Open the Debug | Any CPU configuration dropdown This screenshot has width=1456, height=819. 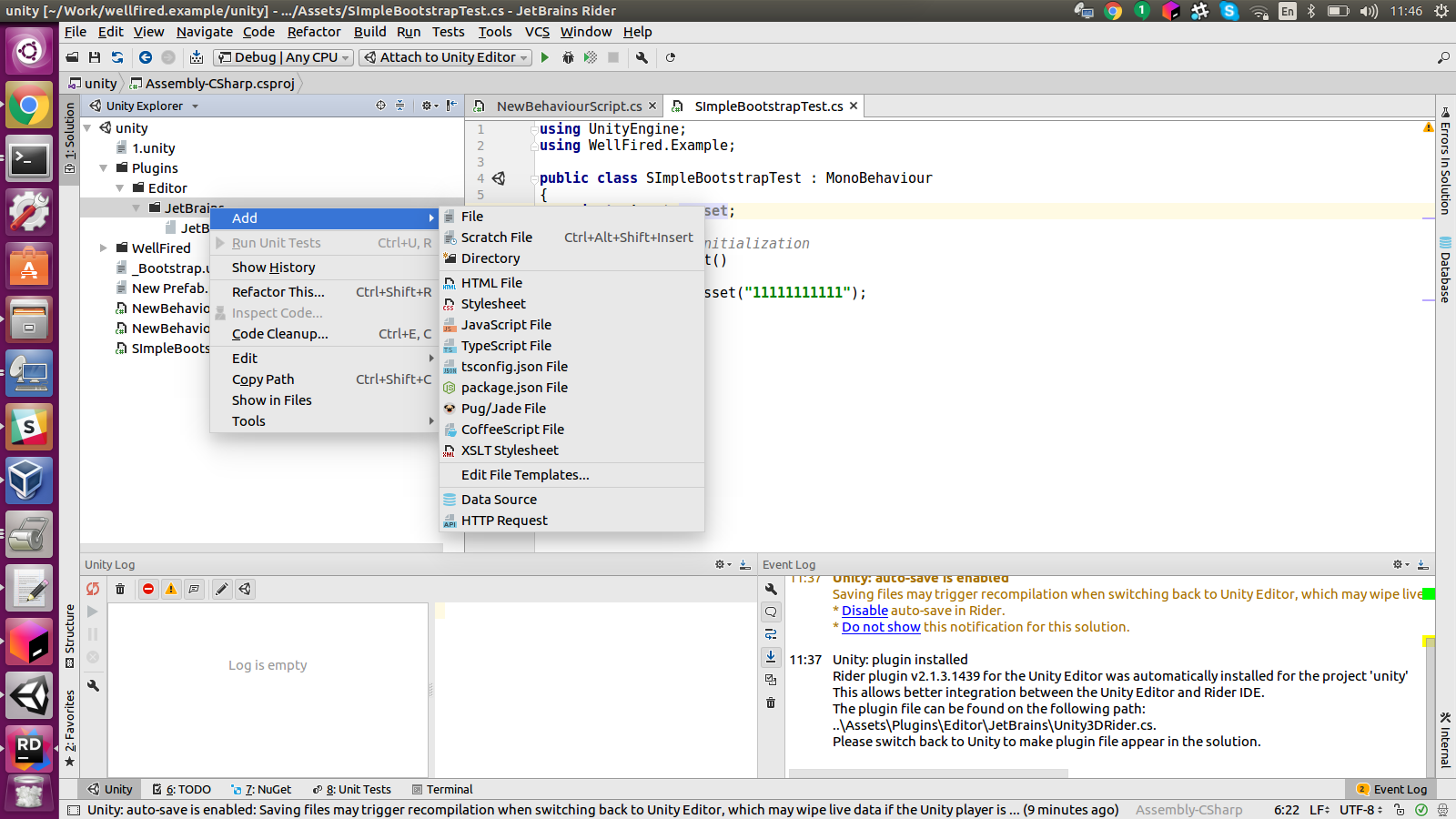pos(283,57)
